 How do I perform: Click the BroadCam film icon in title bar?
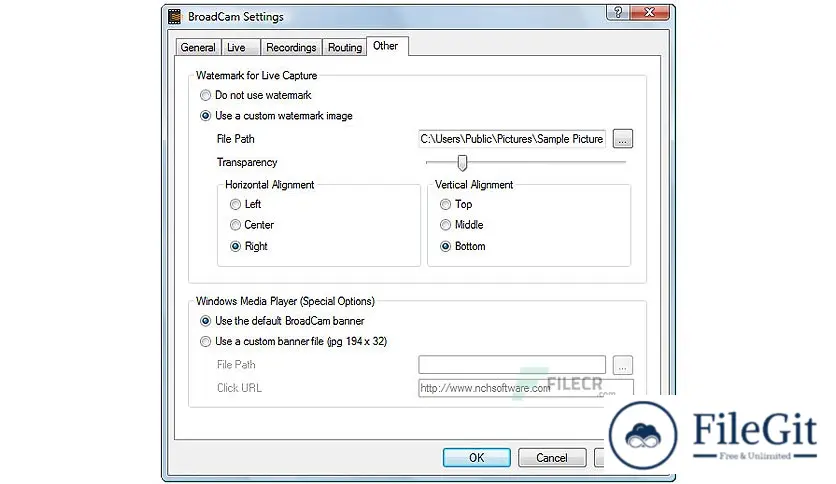[174, 17]
